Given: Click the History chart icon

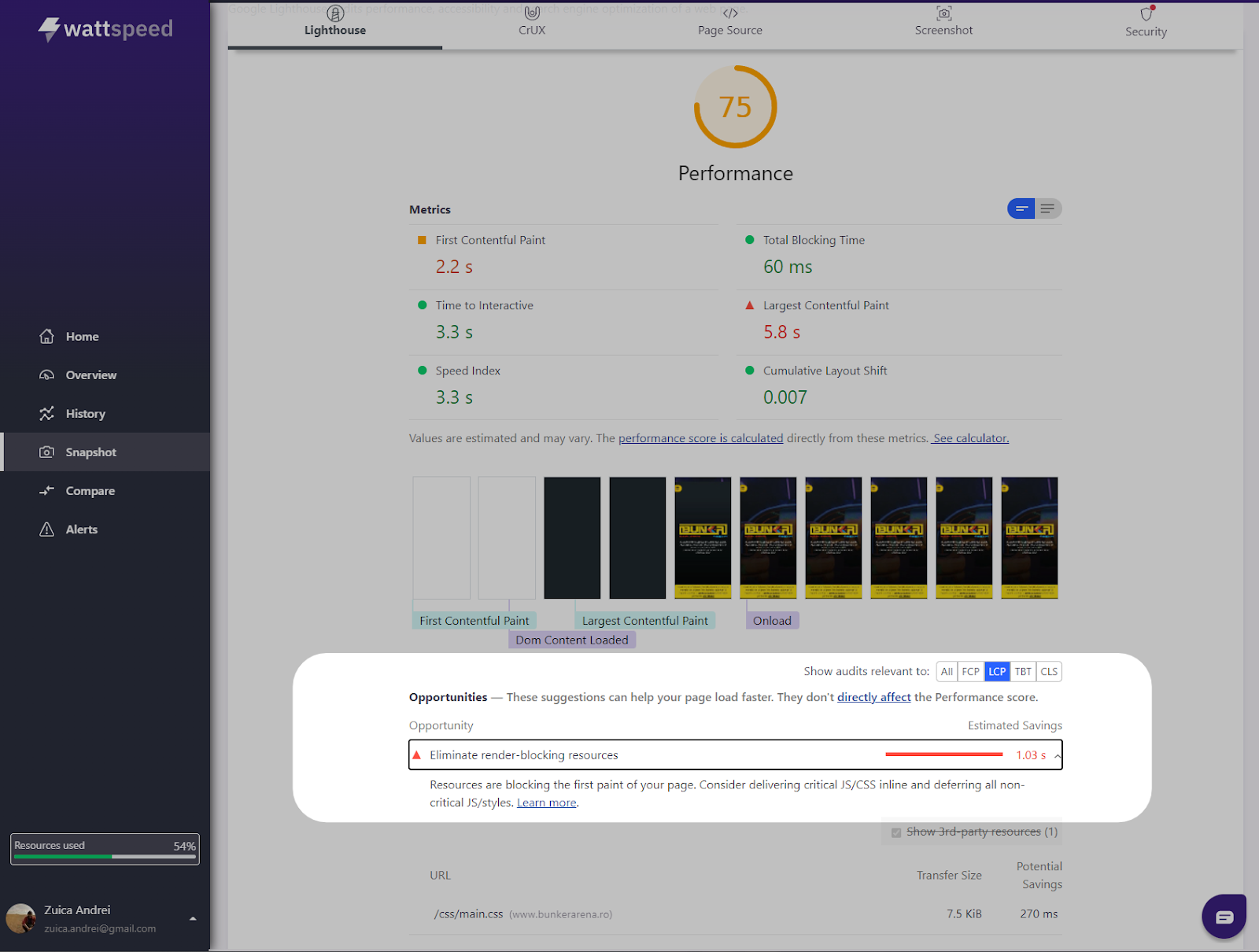Looking at the screenshot, I should (47, 414).
